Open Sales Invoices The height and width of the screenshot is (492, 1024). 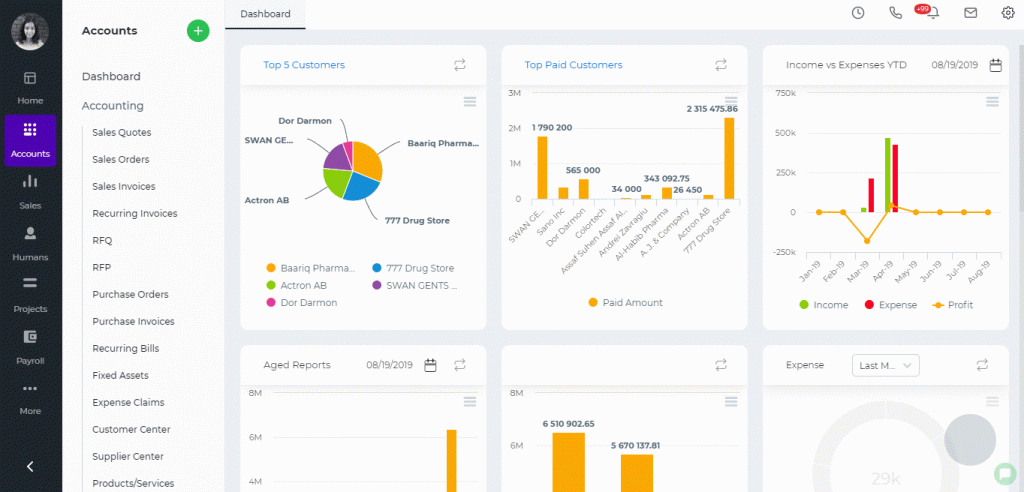click(x=123, y=186)
